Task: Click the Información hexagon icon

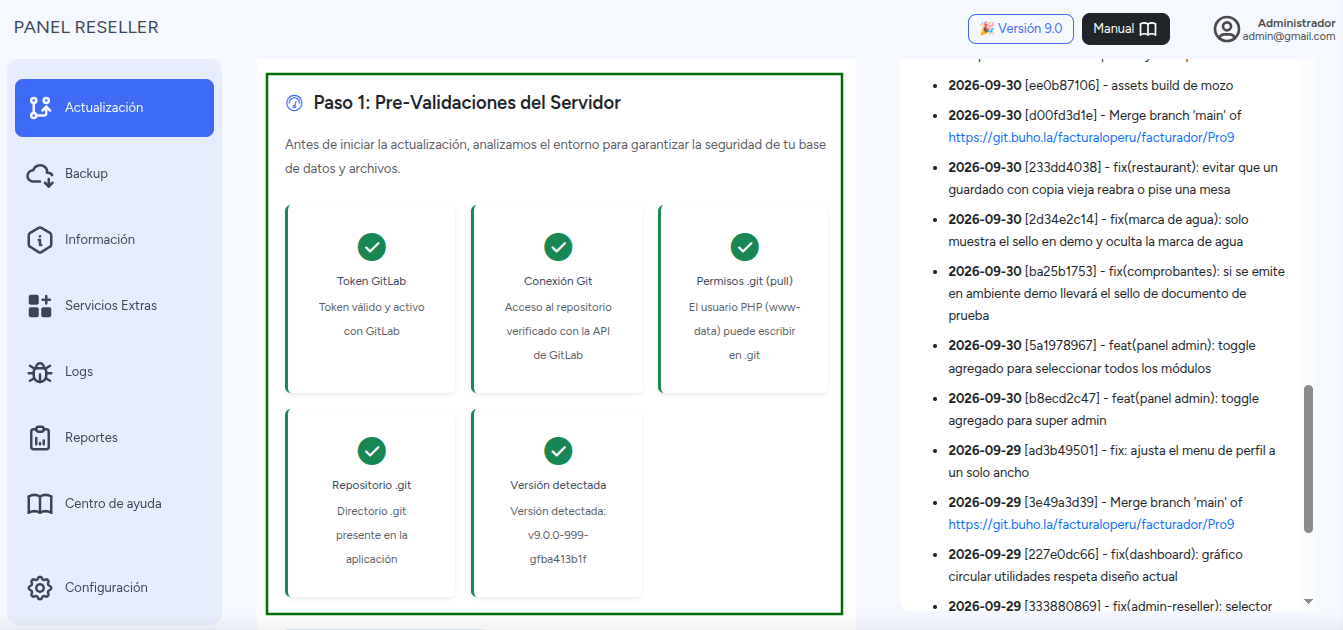Action: coord(40,240)
